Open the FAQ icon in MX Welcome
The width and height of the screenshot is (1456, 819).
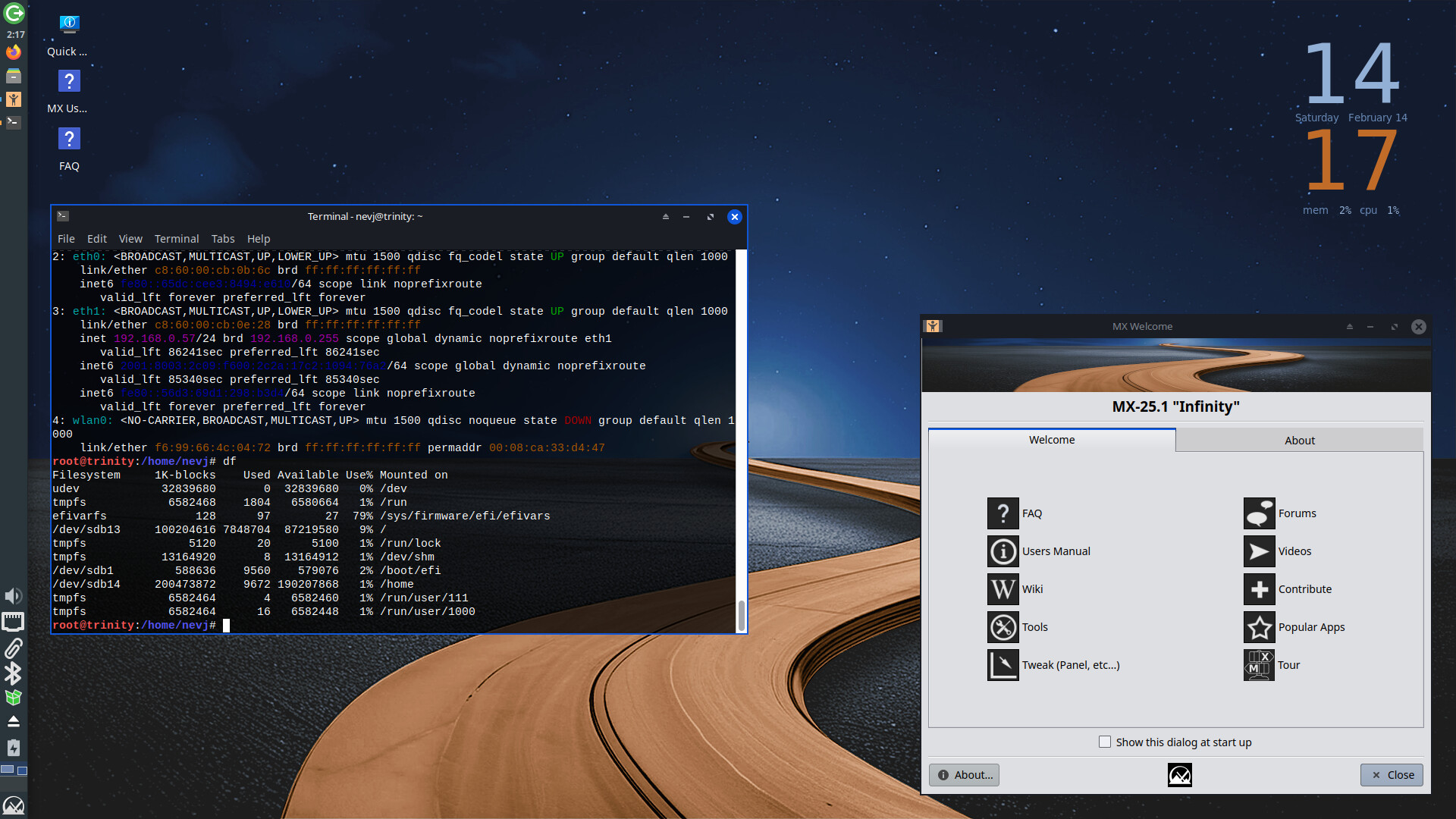tap(1003, 513)
